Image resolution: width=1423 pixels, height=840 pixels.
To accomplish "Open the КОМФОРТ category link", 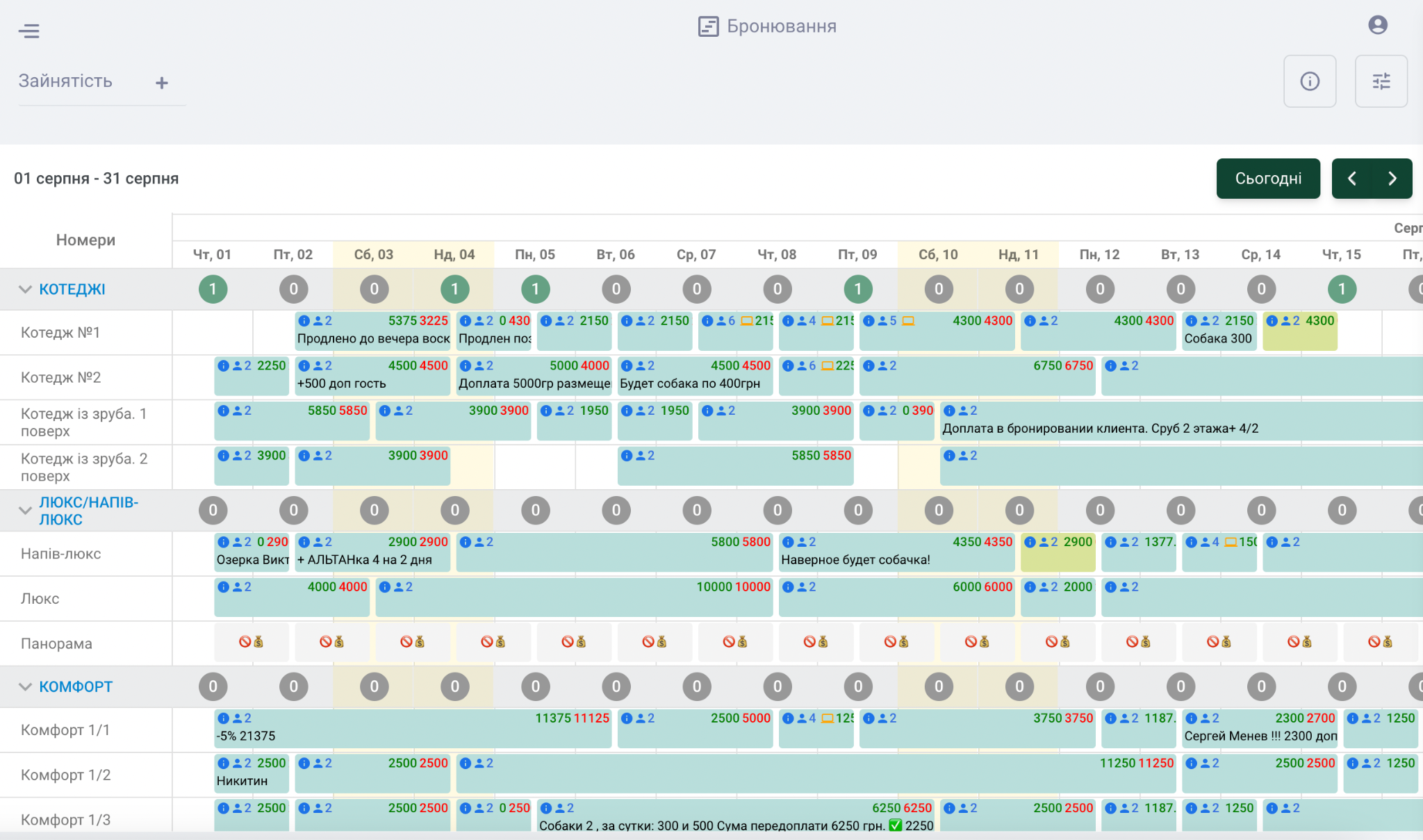I will click(76, 686).
